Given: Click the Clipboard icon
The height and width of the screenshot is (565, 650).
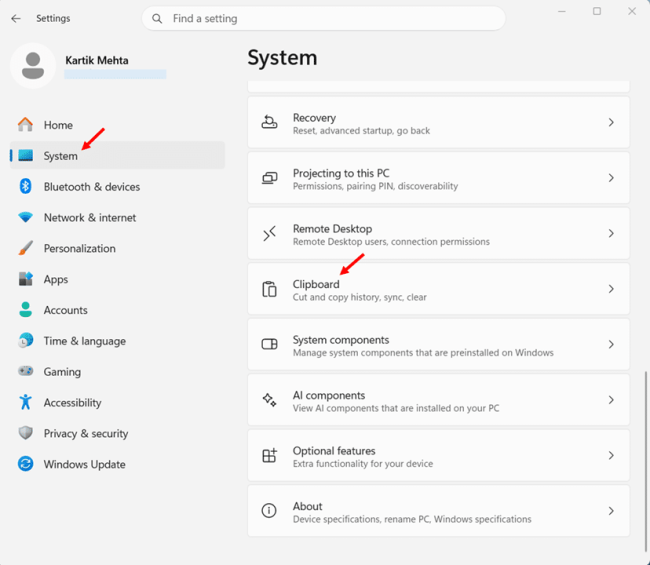Looking at the screenshot, I should (269, 289).
